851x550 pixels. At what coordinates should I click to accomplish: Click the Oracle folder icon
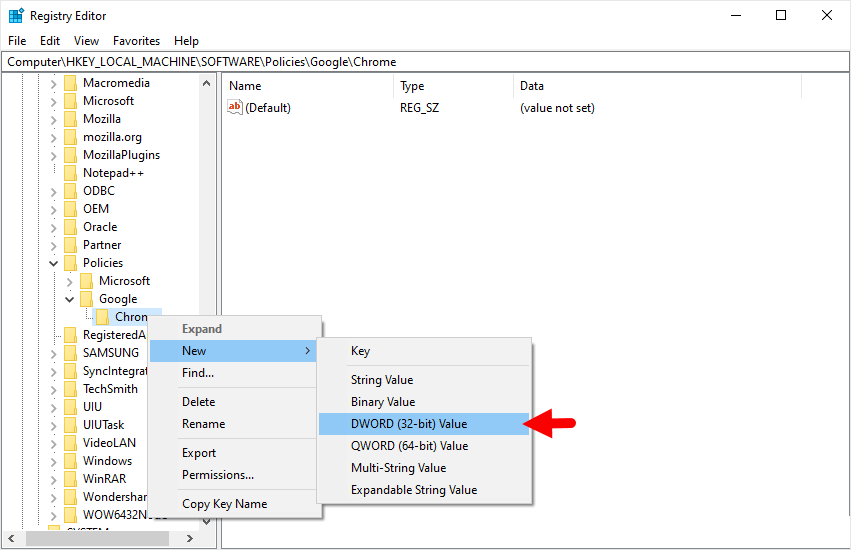pyautogui.click(x=71, y=227)
